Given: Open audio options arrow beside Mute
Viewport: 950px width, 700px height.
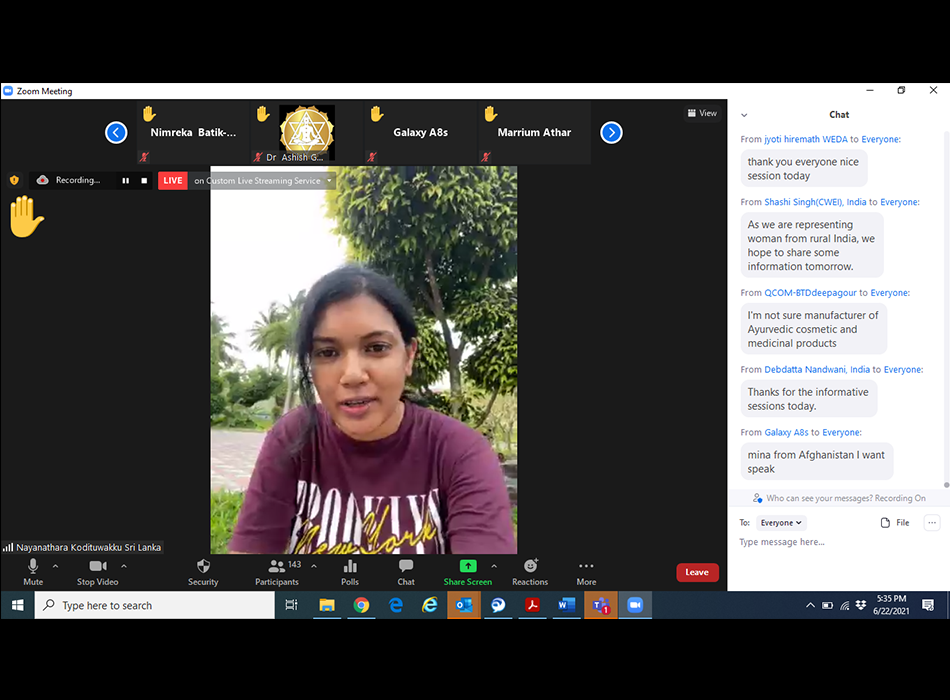Looking at the screenshot, I should pos(56,566).
